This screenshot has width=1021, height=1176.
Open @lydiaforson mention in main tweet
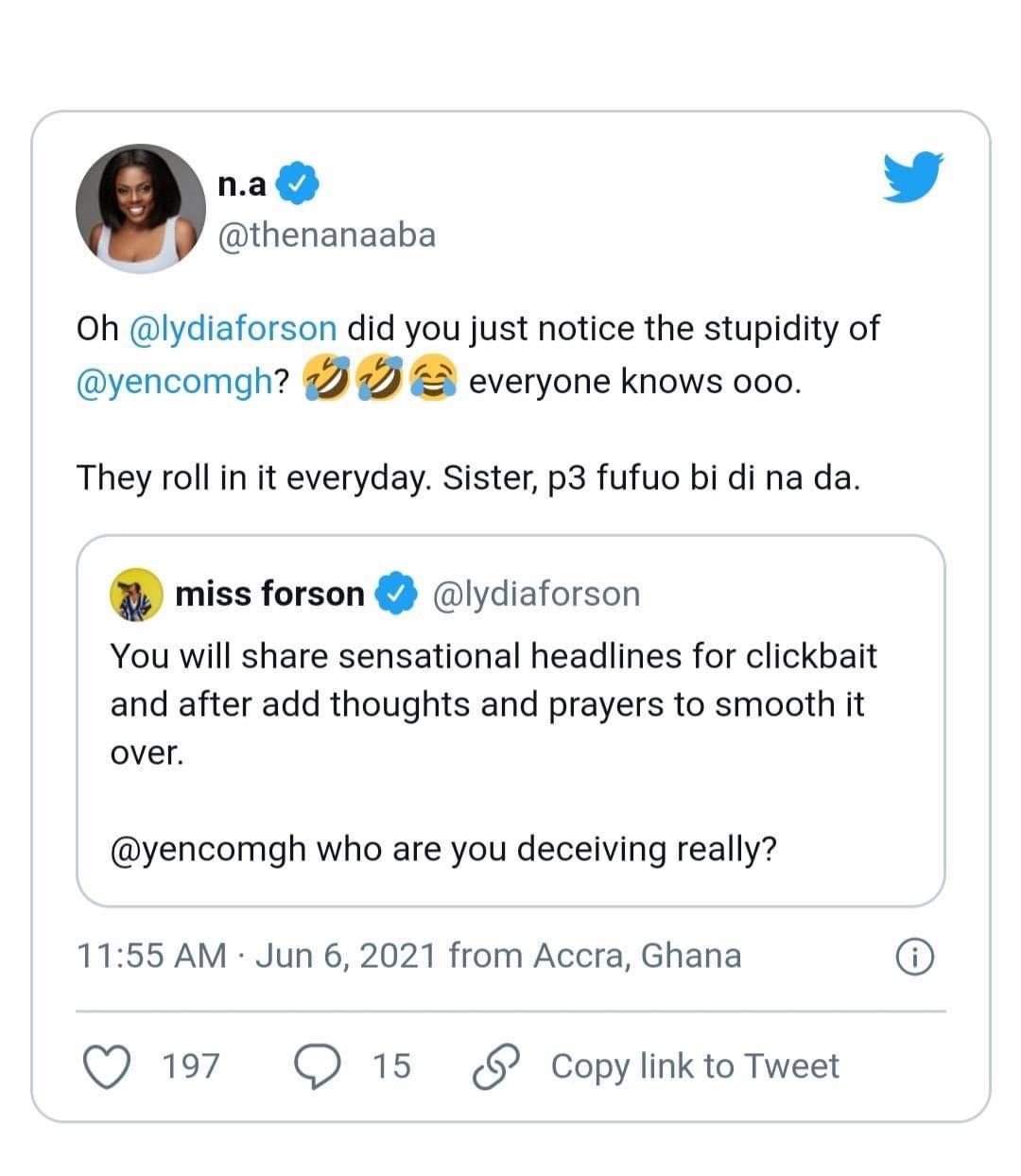(232, 328)
